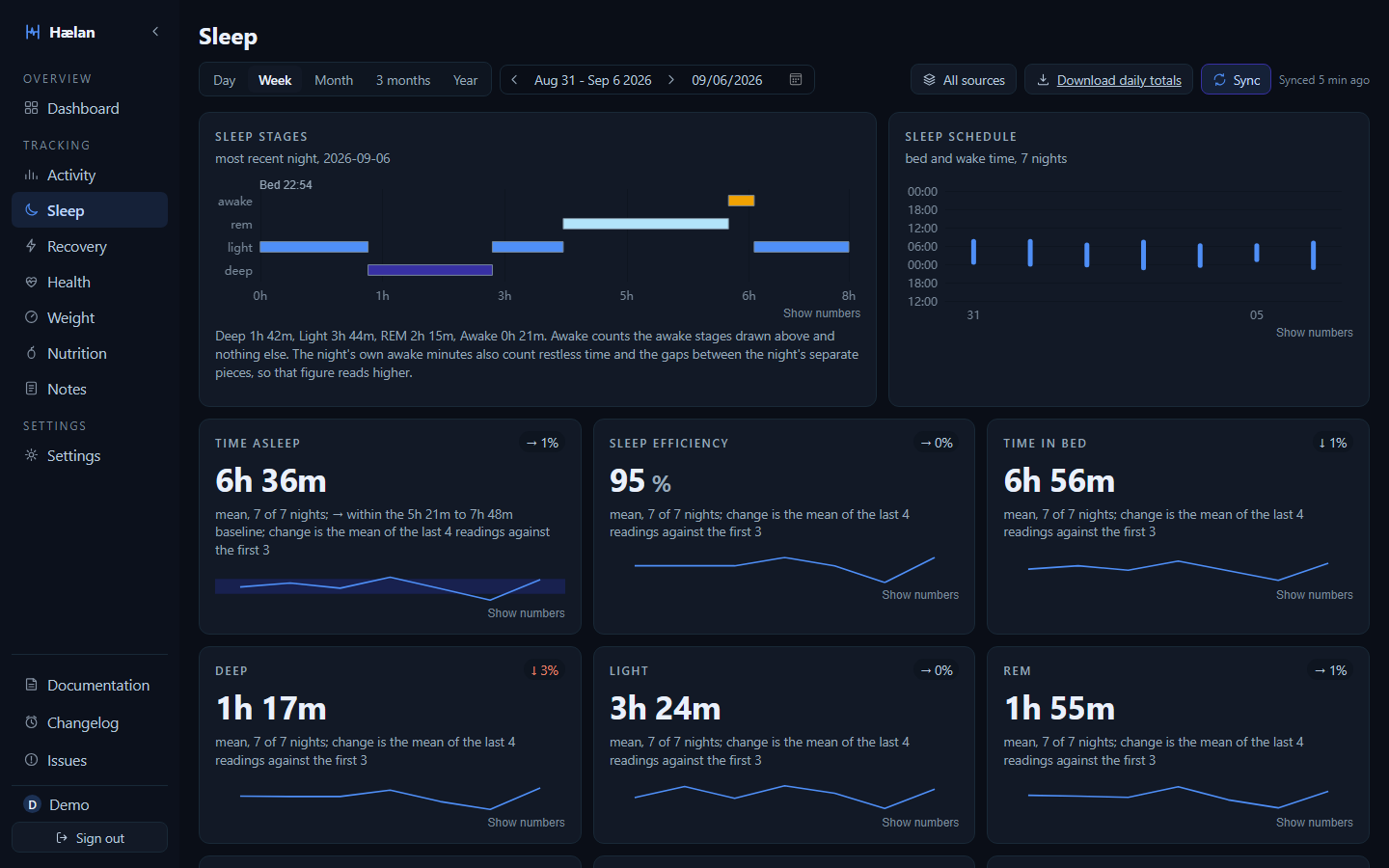Open Changelog via its history icon
Viewport: 1389px width, 868px height.
click(32, 722)
